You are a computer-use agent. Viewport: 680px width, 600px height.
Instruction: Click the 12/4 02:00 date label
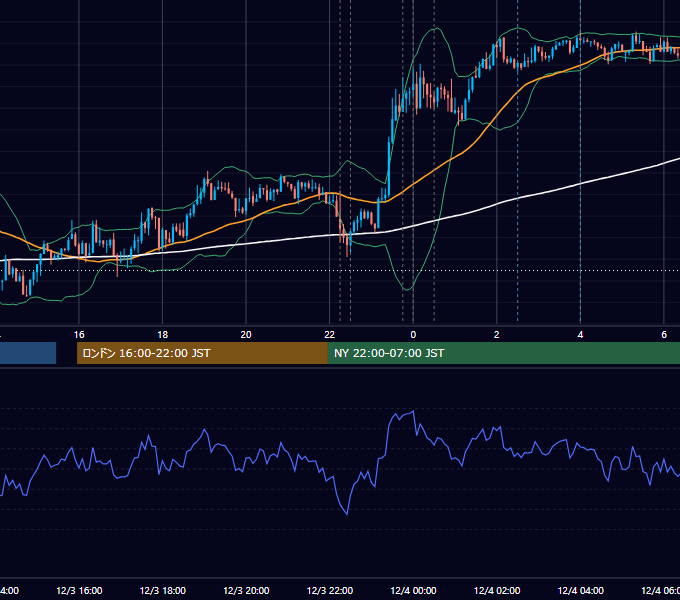pyautogui.click(x=497, y=591)
